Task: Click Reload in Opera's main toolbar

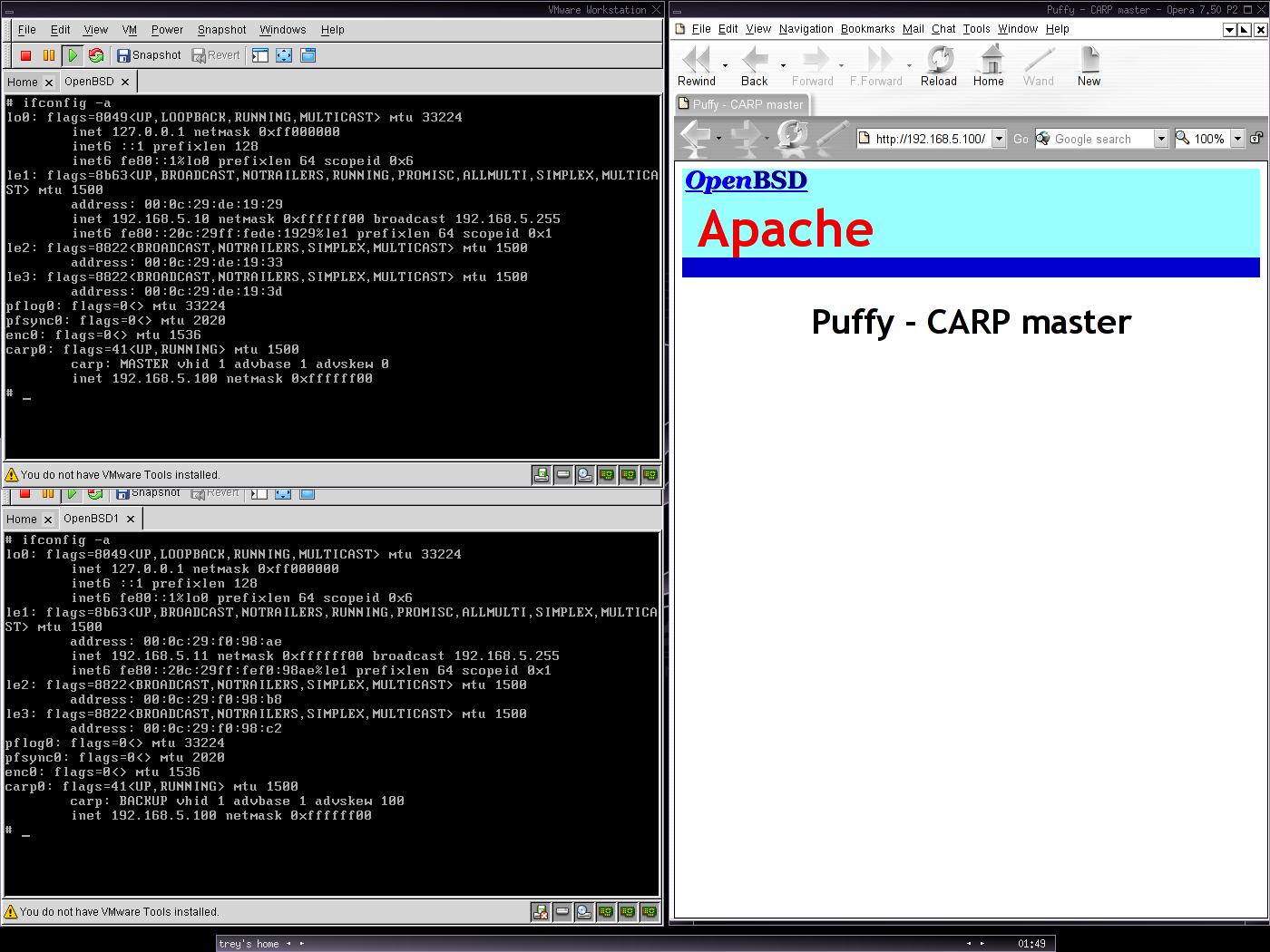Action: pyautogui.click(x=939, y=66)
